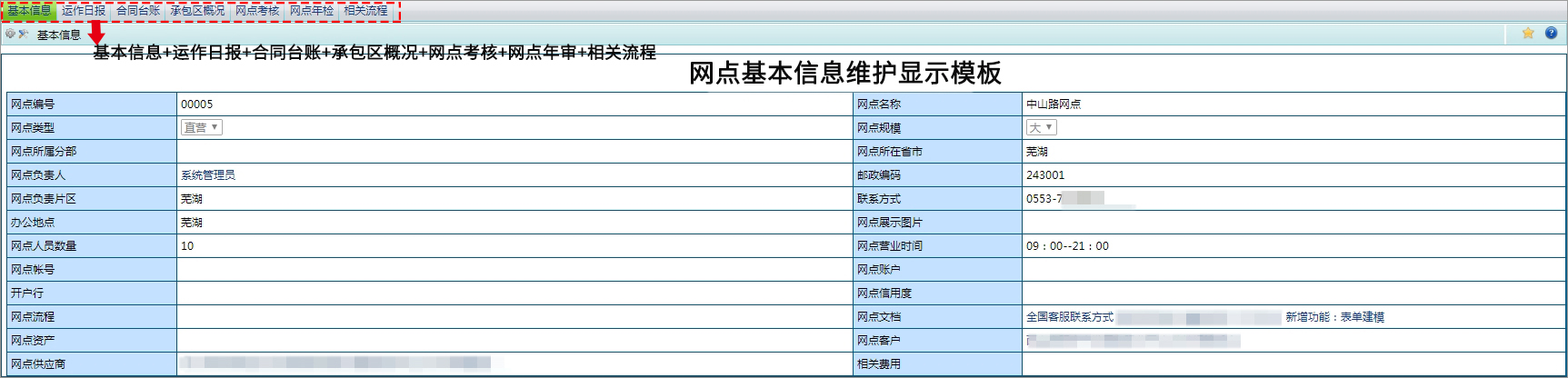Screen dimensions: 1568x378
Task: Click 网点负责片区 value 芜湖
Action: pyautogui.click(x=192, y=199)
